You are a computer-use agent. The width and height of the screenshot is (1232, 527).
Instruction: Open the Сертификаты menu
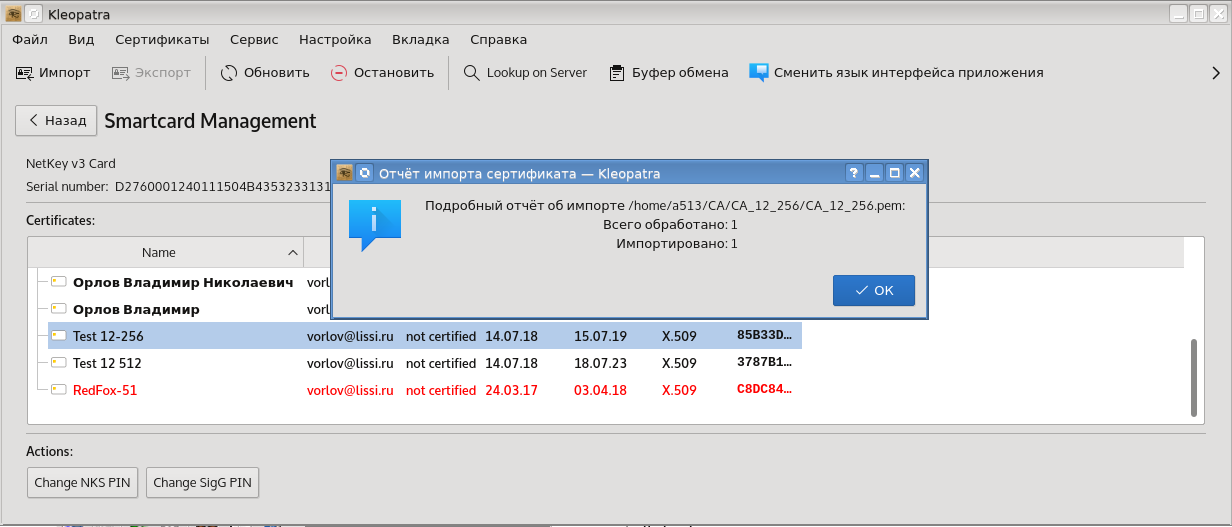pyautogui.click(x=162, y=40)
